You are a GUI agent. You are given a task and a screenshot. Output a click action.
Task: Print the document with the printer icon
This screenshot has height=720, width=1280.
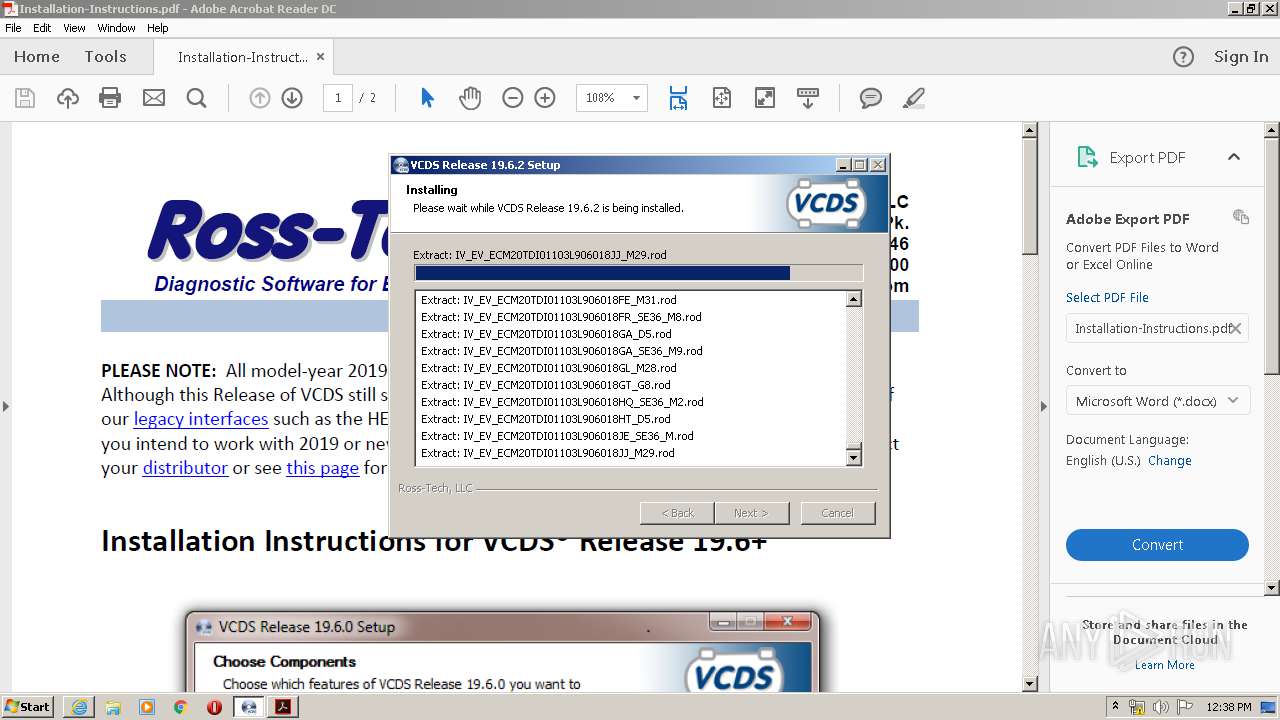point(110,98)
